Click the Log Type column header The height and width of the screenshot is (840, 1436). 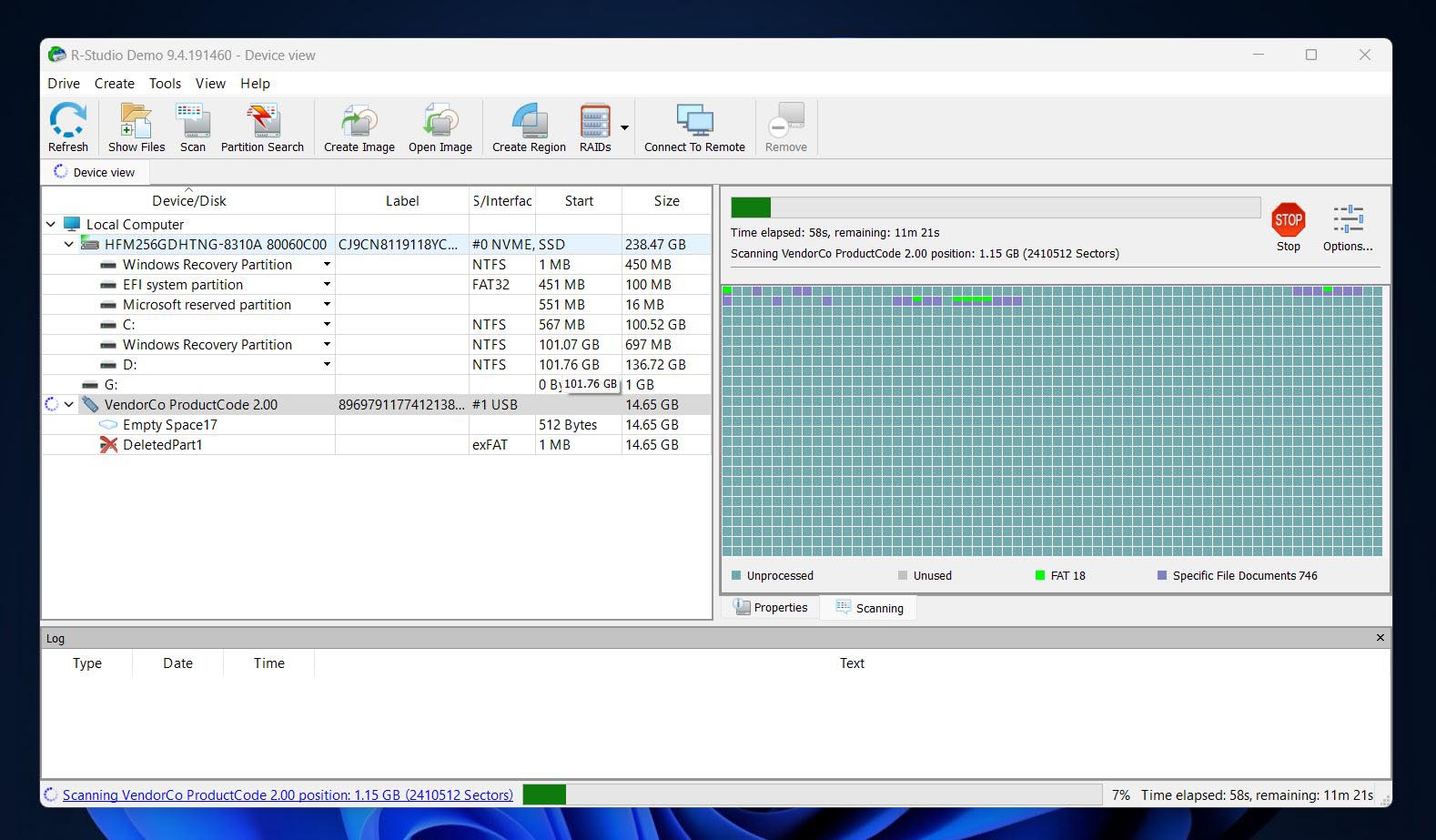pyautogui.click(x=87, y=663)
